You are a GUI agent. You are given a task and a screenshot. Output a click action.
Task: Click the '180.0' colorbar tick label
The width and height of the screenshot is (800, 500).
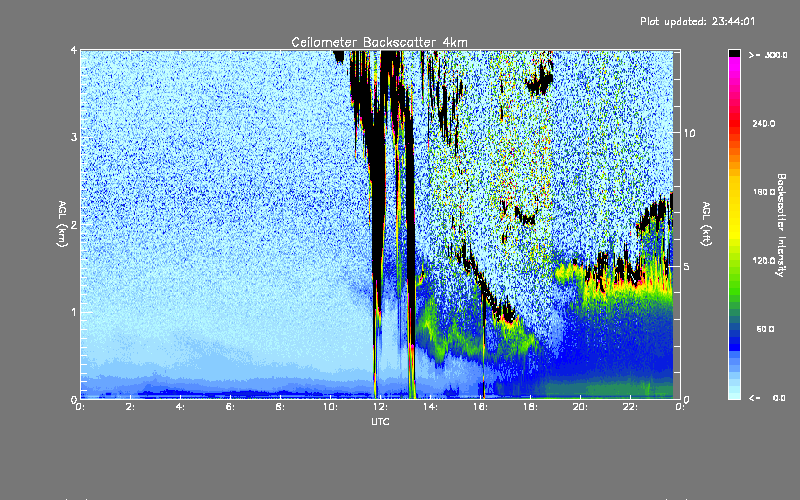pos(764,192)
